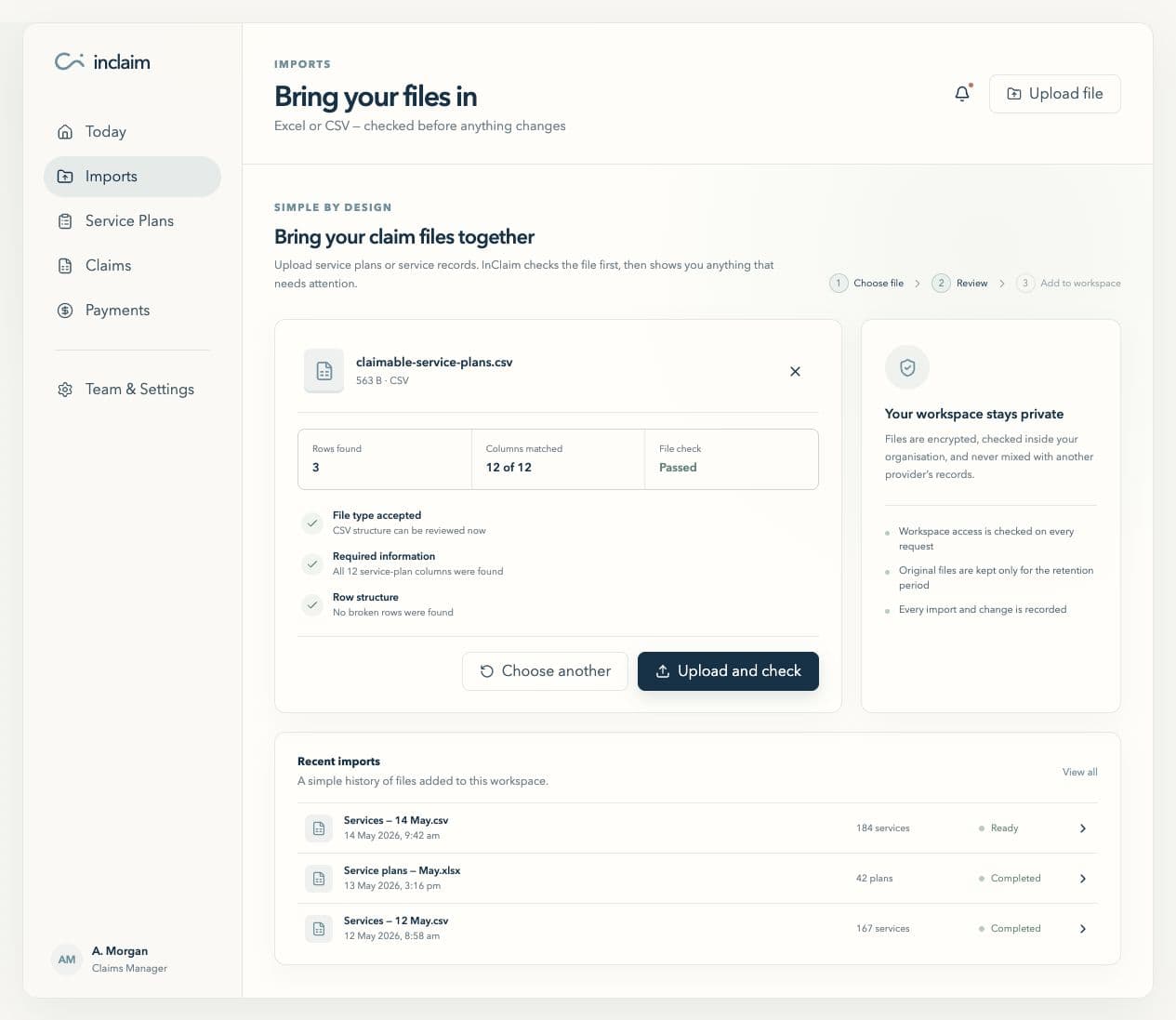Image resolution: width=1176 pixels, height=1020 pixels.
Task: Click the AM user avatar
Action: [x=67, y=960]
